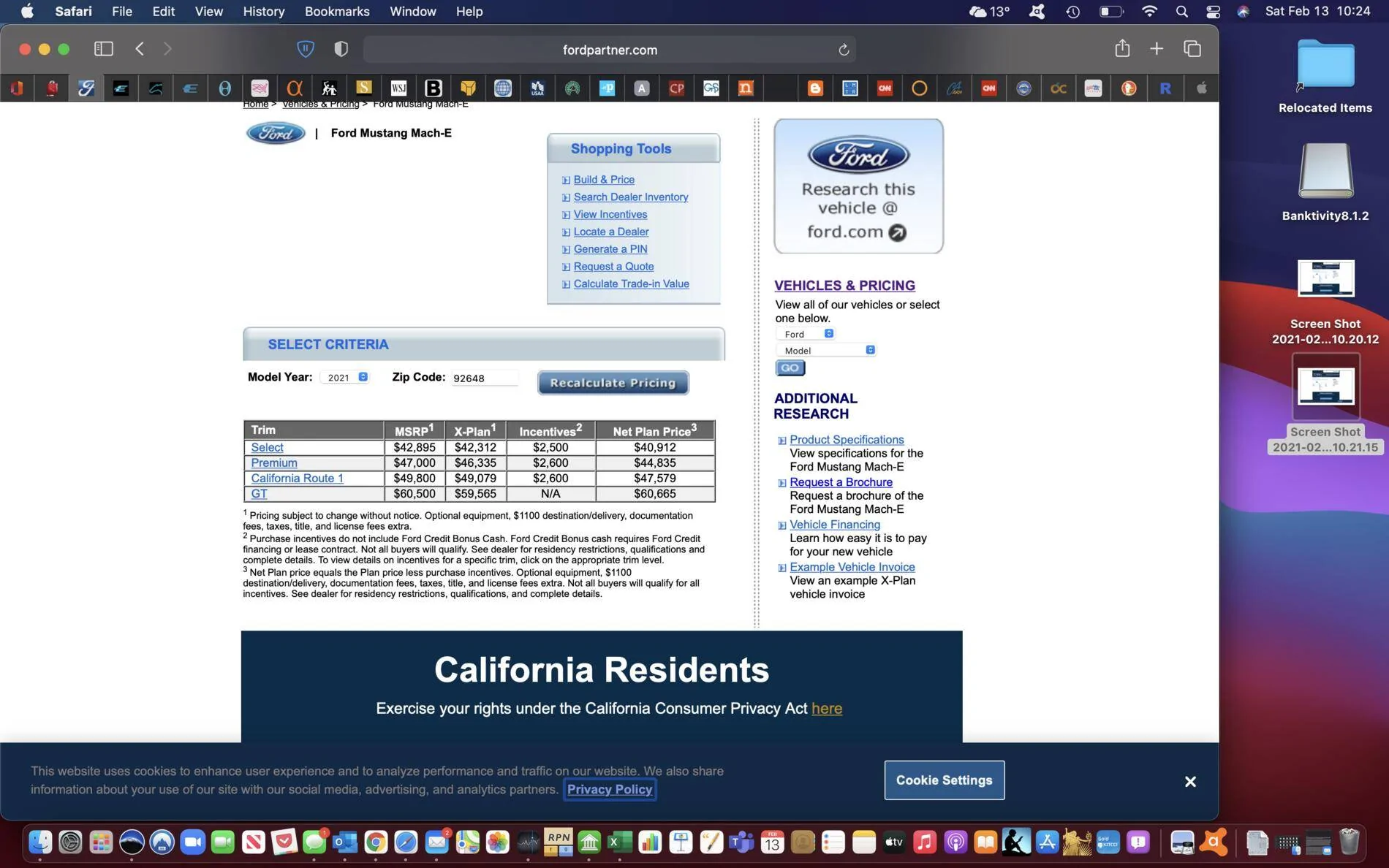This screenshot has width=1389, height=868.
Task: Open Google Chrome from the Dock
Action: (376, 842)
